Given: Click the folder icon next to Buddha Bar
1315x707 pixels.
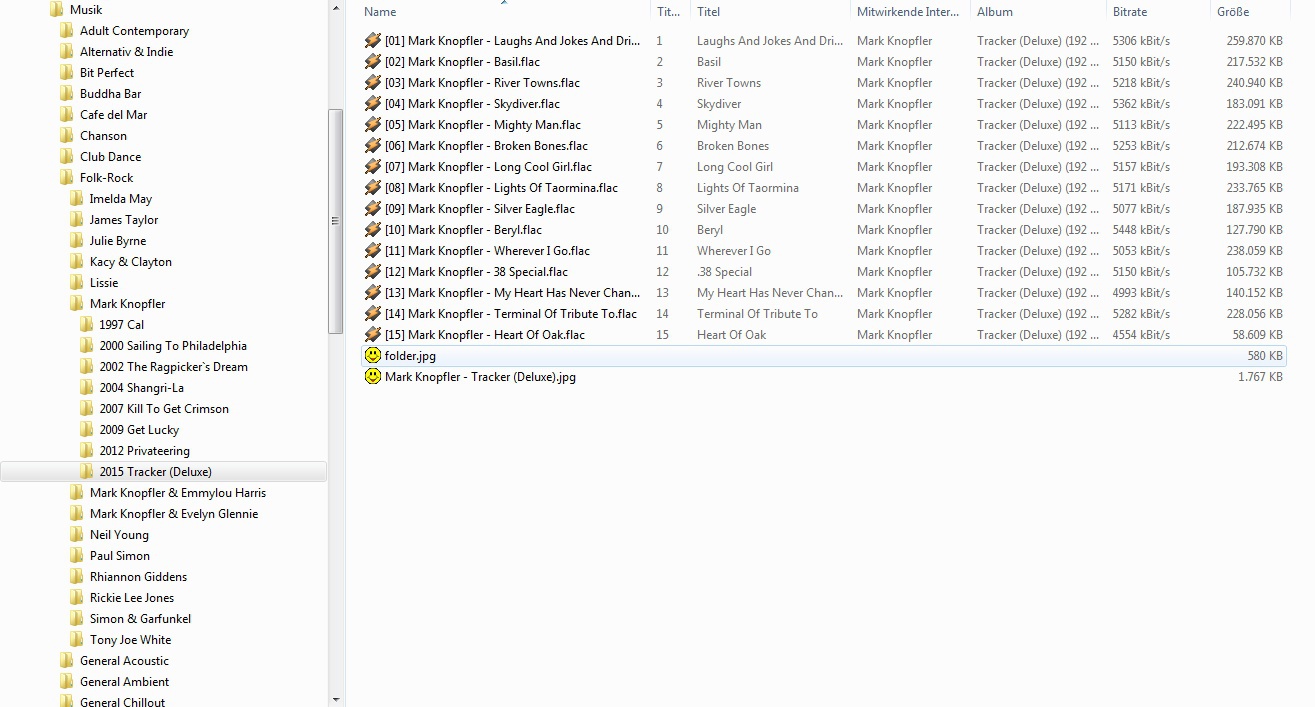Looking at the screenshot, I should click(67, 94).
